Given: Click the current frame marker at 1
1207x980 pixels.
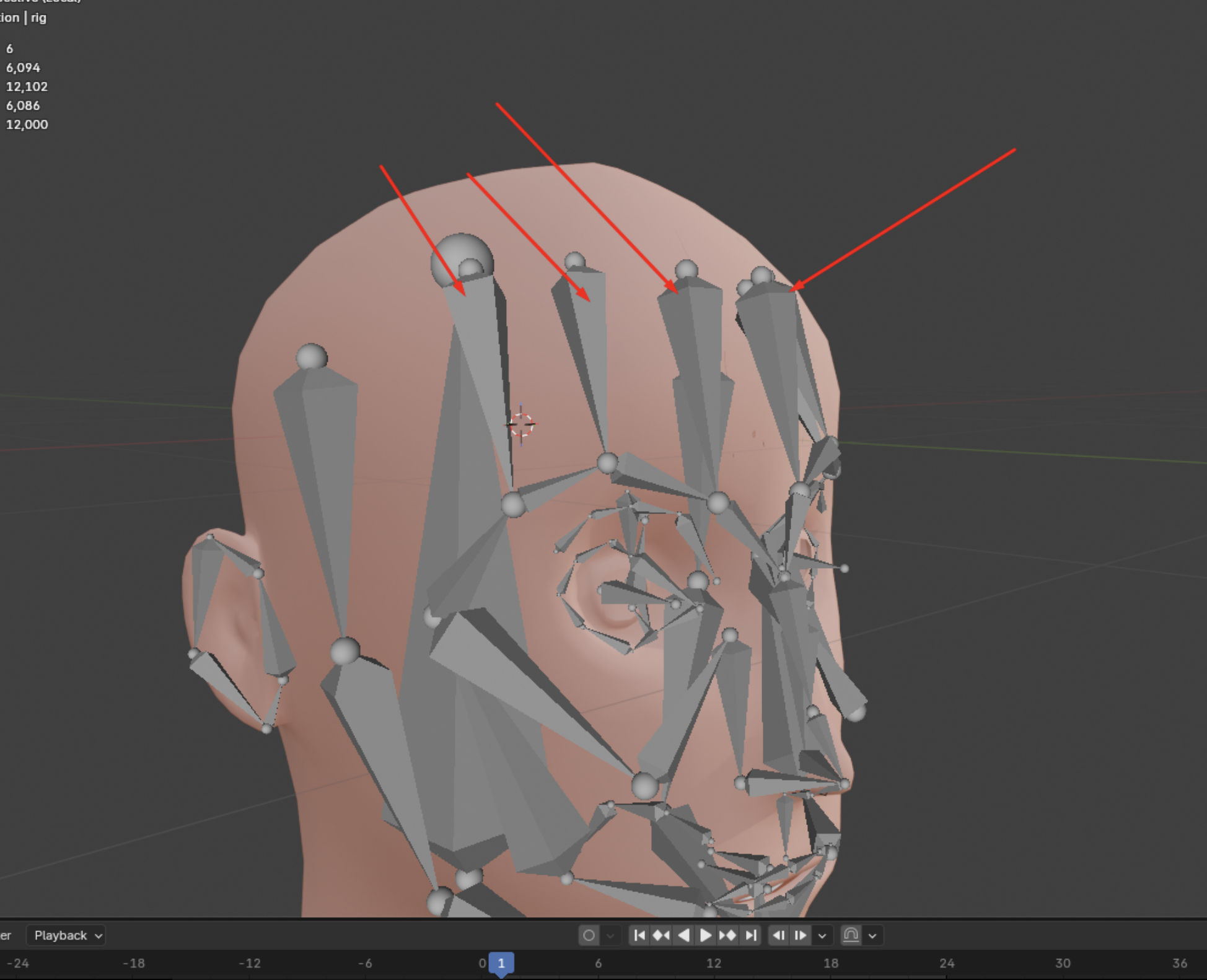Looking at the screenshot, I should tap(501, 963).
